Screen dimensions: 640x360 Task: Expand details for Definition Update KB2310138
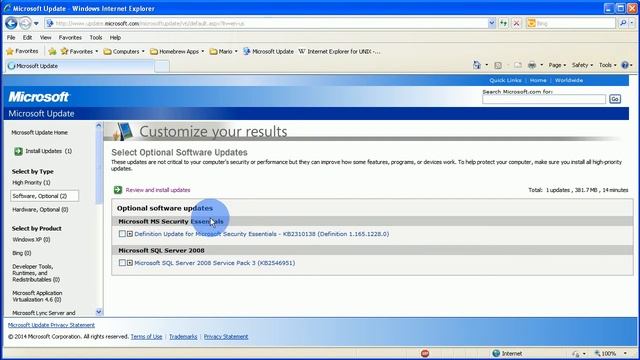coord(130,234)
